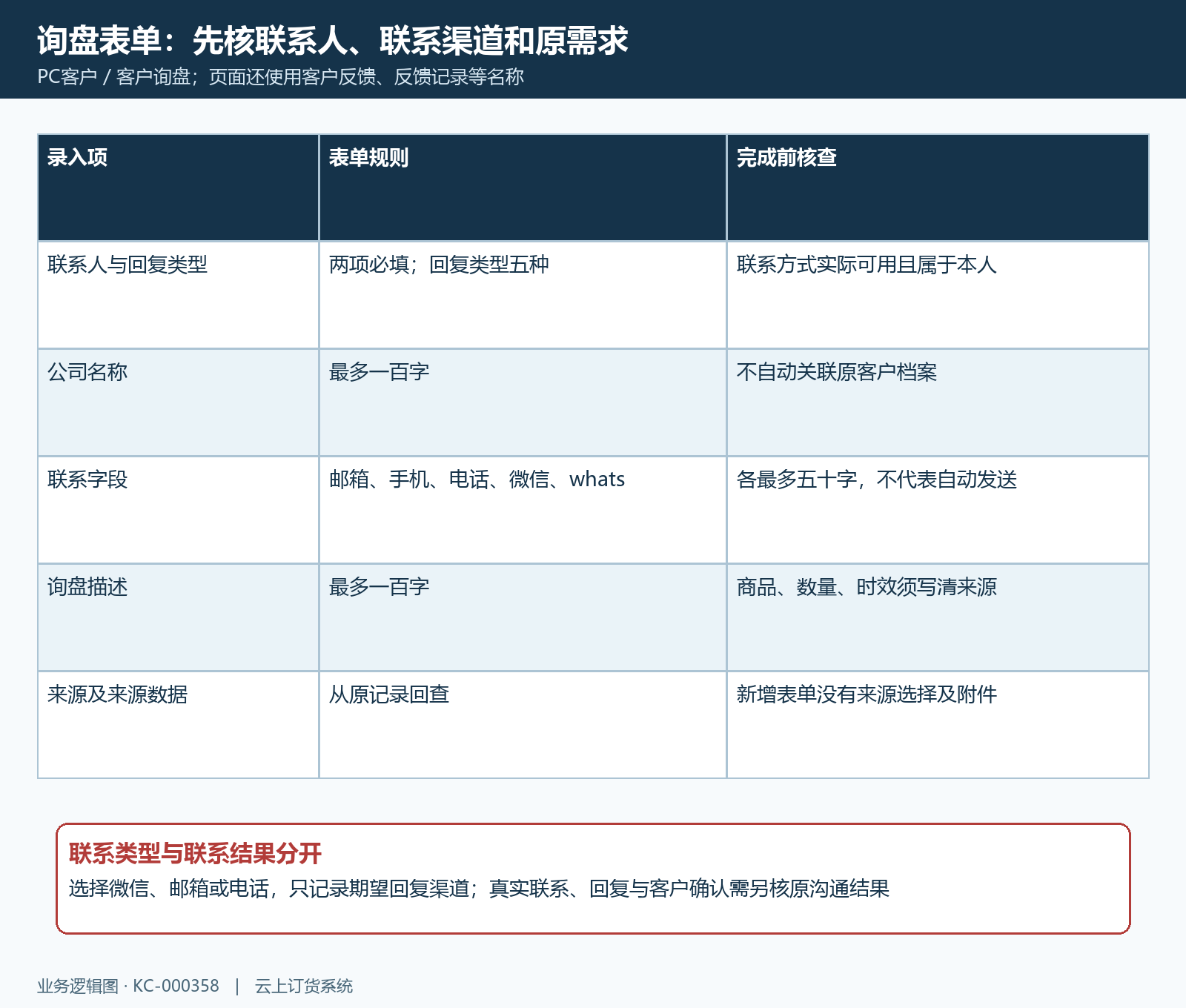This screenshot has width=1186, height=1008.
Task: Select the '联系人与回复类型' cell
Action: pos(179,295)
